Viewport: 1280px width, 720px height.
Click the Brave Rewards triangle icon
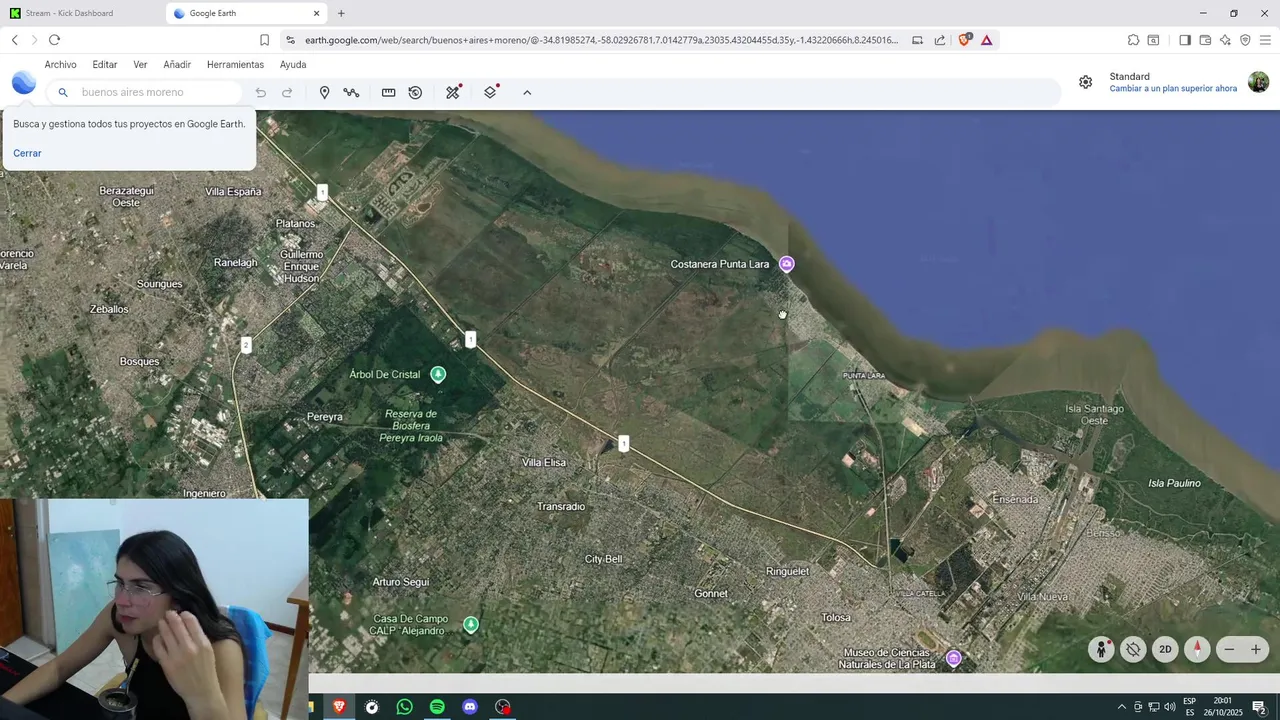coord(987,40)
